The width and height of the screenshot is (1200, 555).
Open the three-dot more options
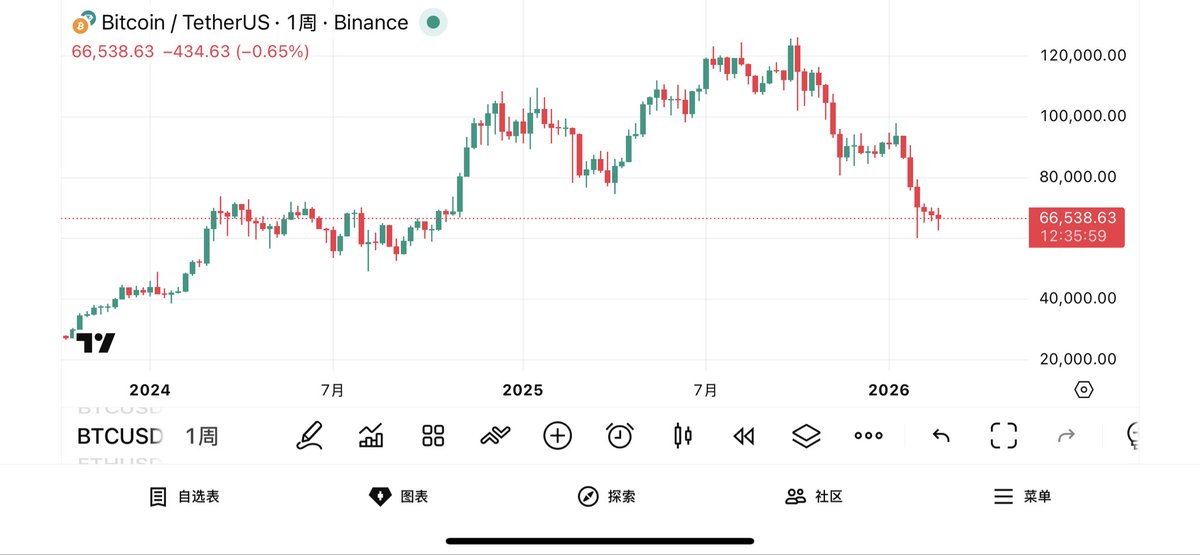[868, 435]
